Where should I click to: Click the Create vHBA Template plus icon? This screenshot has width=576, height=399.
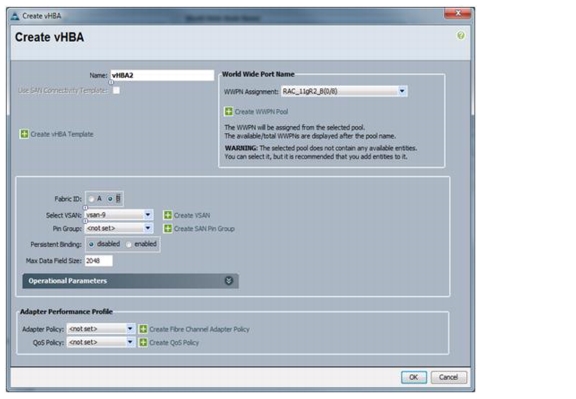point(24,134)
